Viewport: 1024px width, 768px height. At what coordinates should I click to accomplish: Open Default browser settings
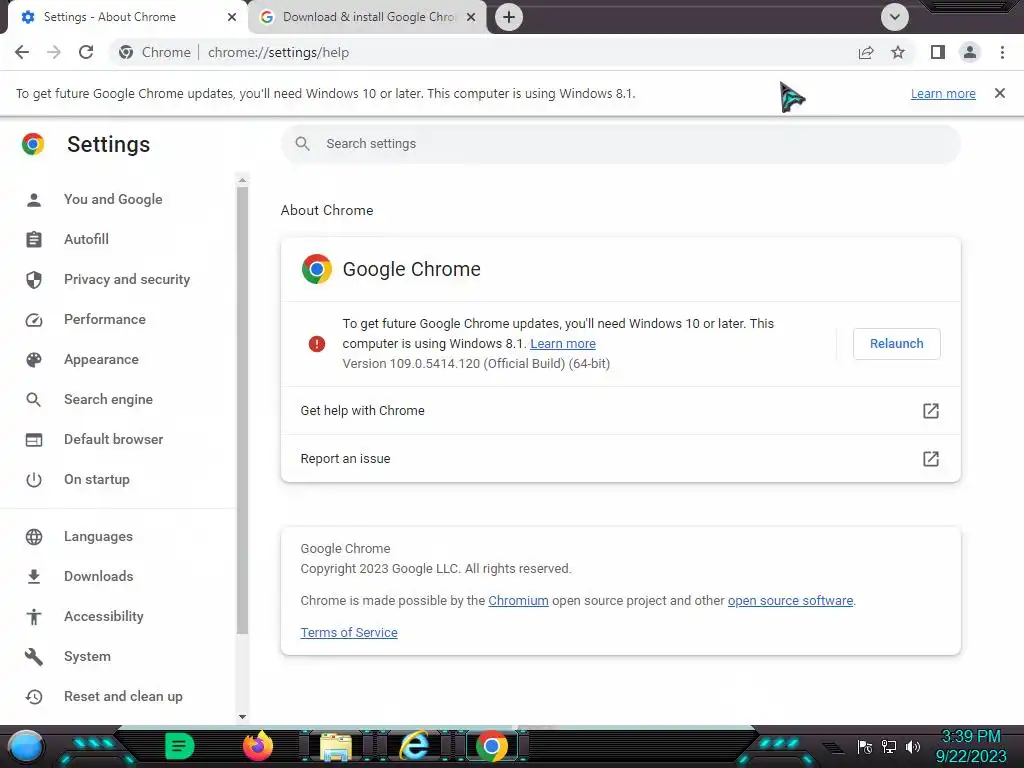(114, 440)
